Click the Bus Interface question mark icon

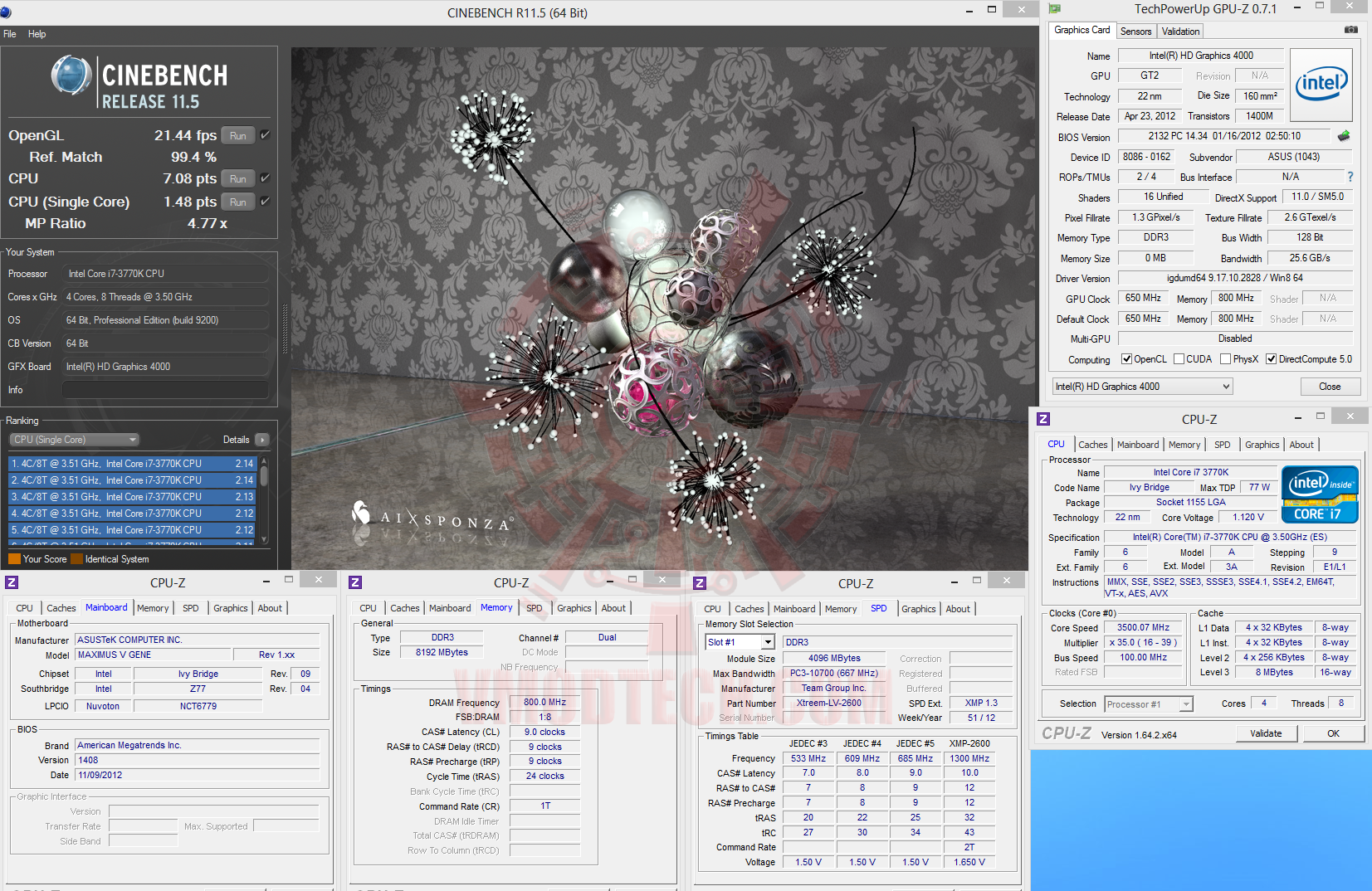pos(1350,177)
